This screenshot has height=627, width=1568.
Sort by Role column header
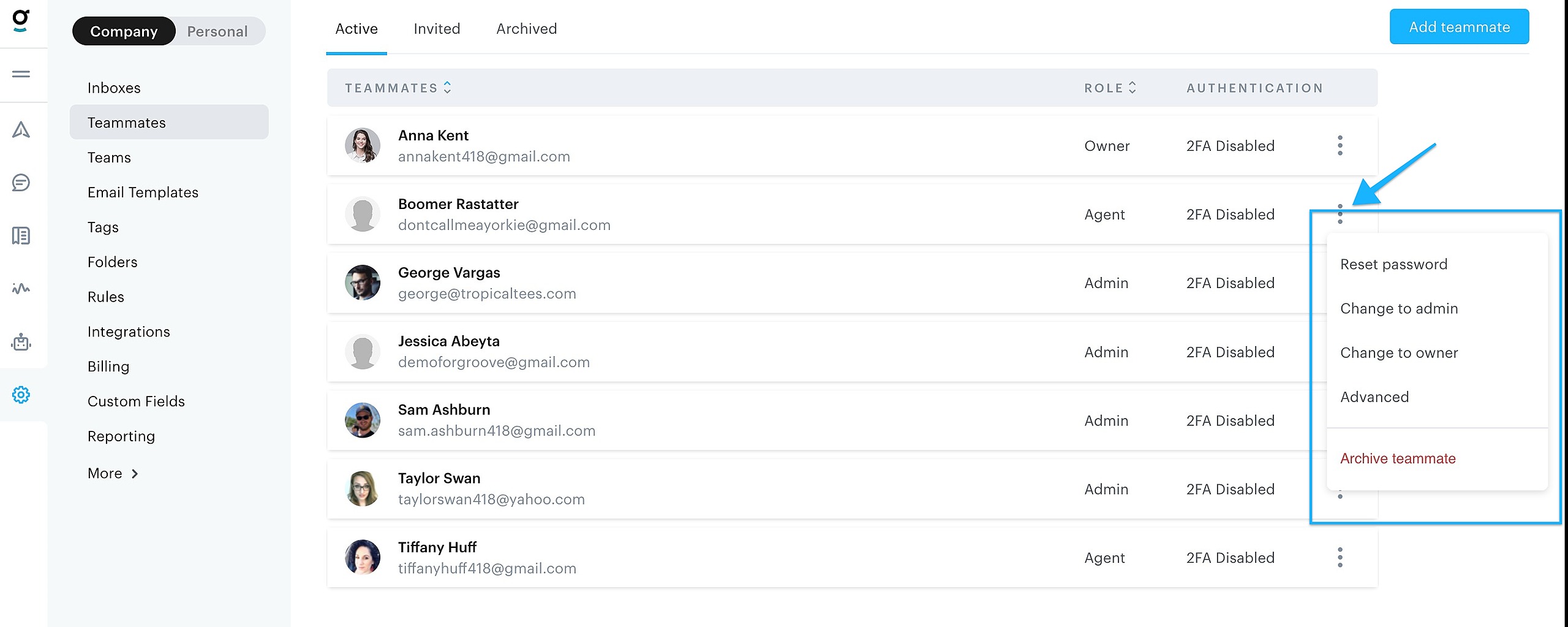point(1110,88)
